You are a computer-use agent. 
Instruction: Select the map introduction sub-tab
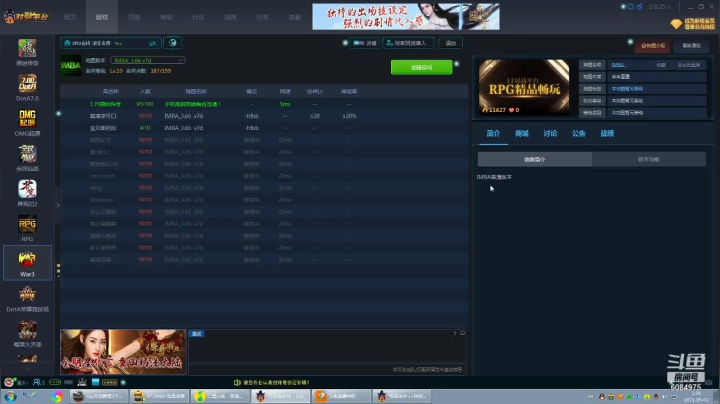coord(534,159)
